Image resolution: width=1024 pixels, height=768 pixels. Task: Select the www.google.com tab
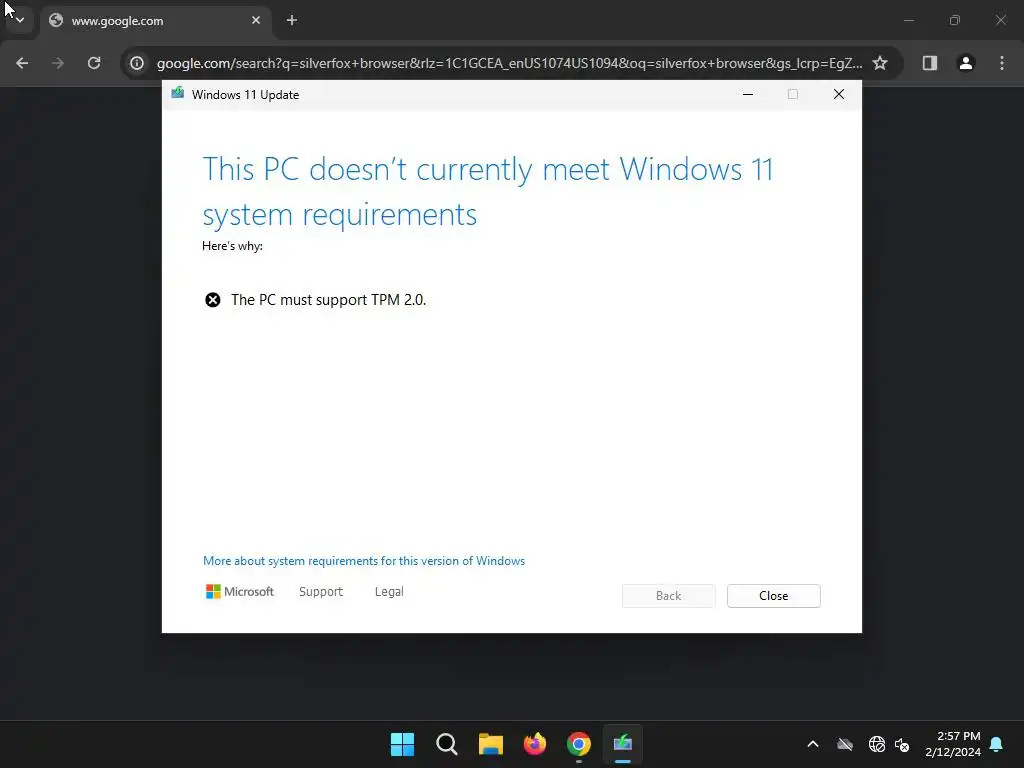(x=157, y=21)
